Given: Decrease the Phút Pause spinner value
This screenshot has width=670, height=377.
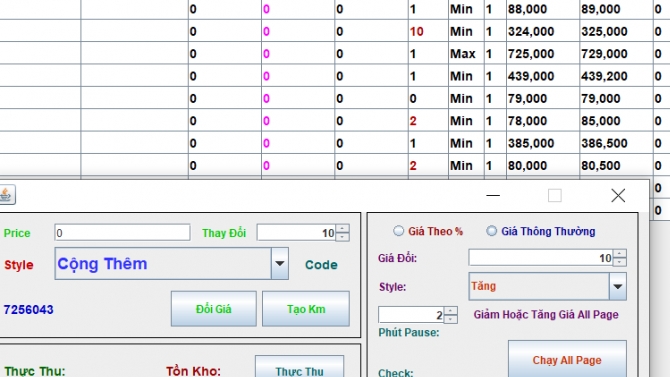Looking at the screenshot, I should click(450, 319).
